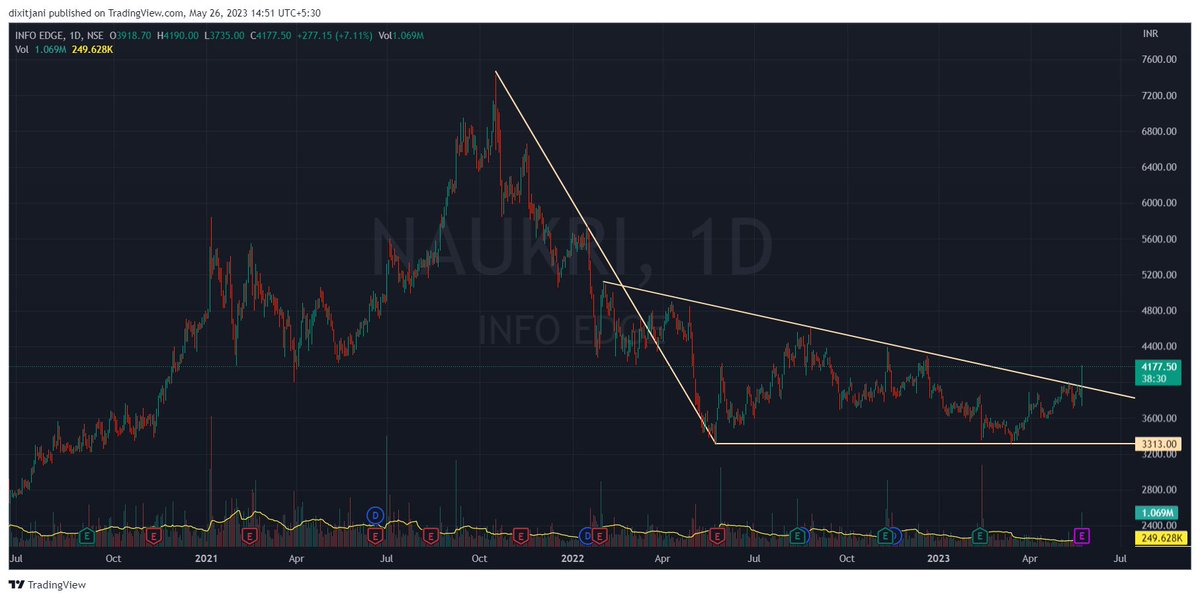Click the H4190.00 high value in header
1200x599 pixels.
pyautogui.click(x=178, y=35)
